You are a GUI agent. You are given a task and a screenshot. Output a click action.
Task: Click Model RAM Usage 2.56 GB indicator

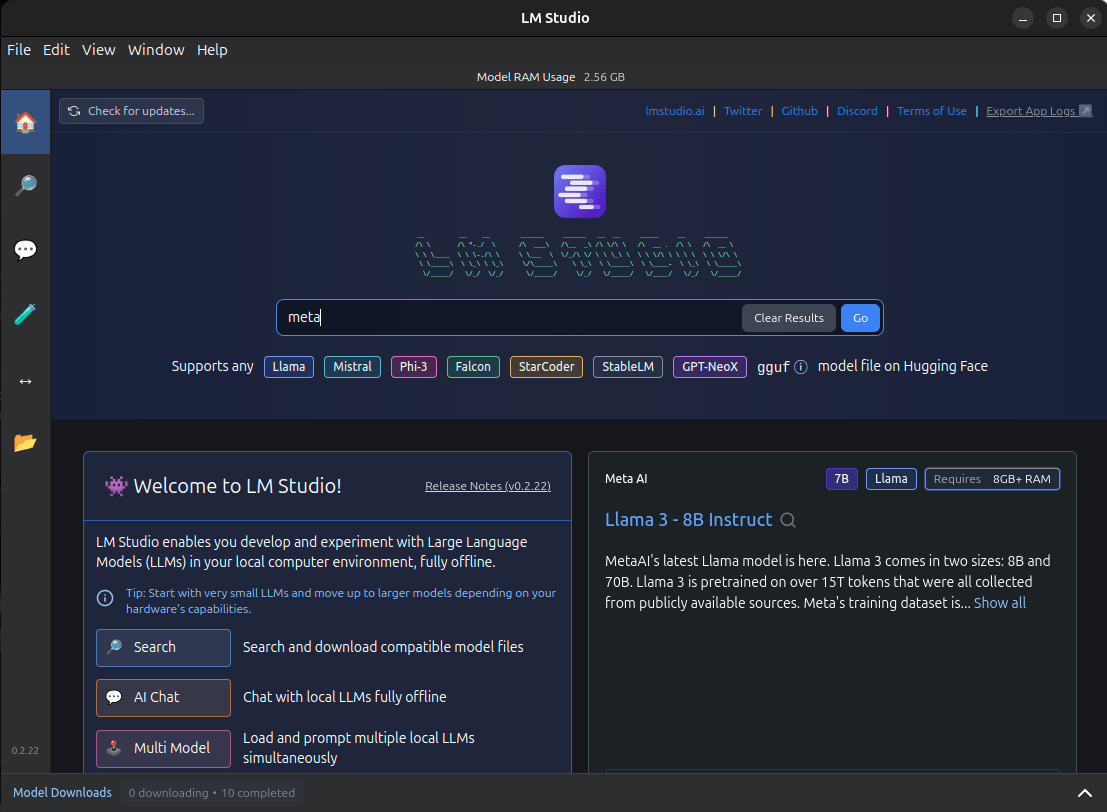click(x=551, y=77)
